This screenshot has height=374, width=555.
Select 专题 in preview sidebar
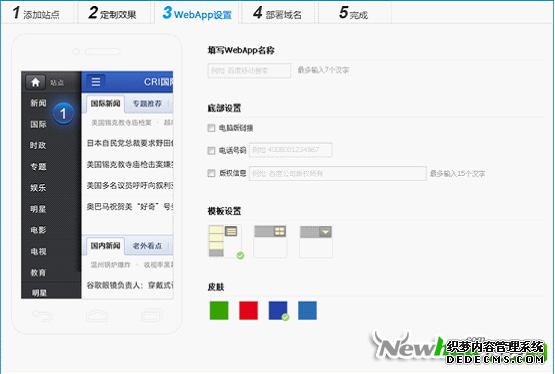coord(38,167)
